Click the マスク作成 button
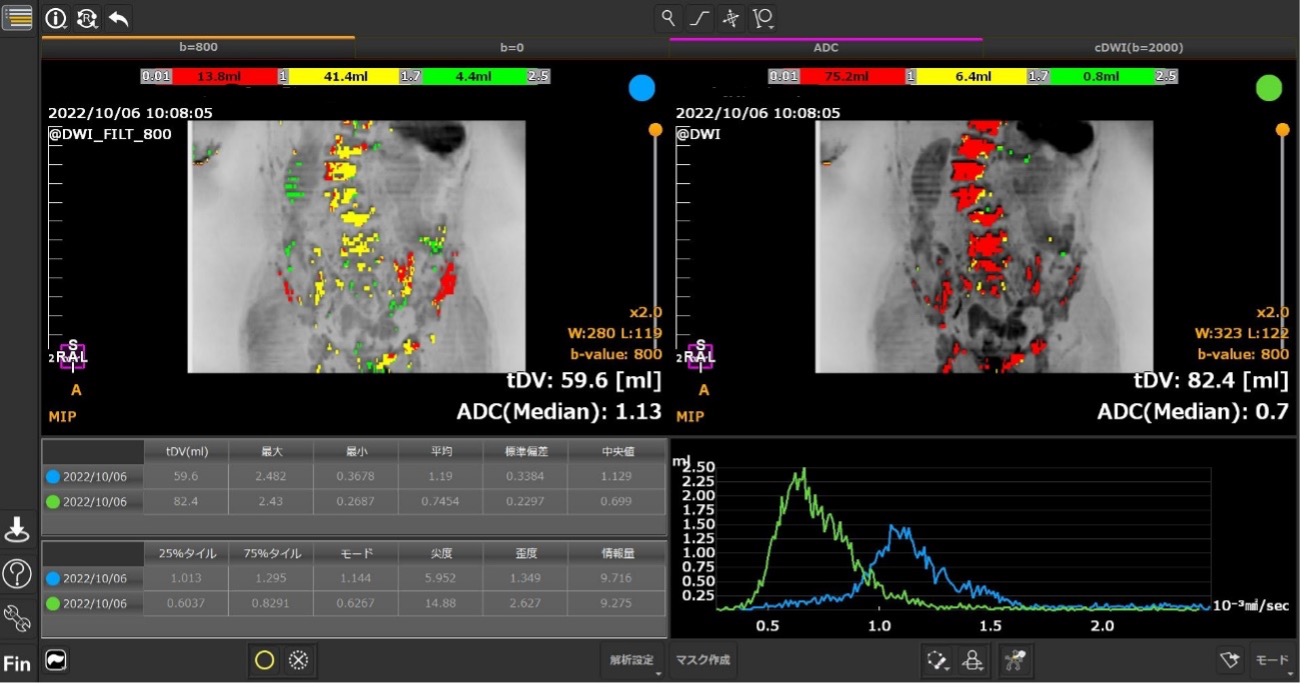 point(703,660)
